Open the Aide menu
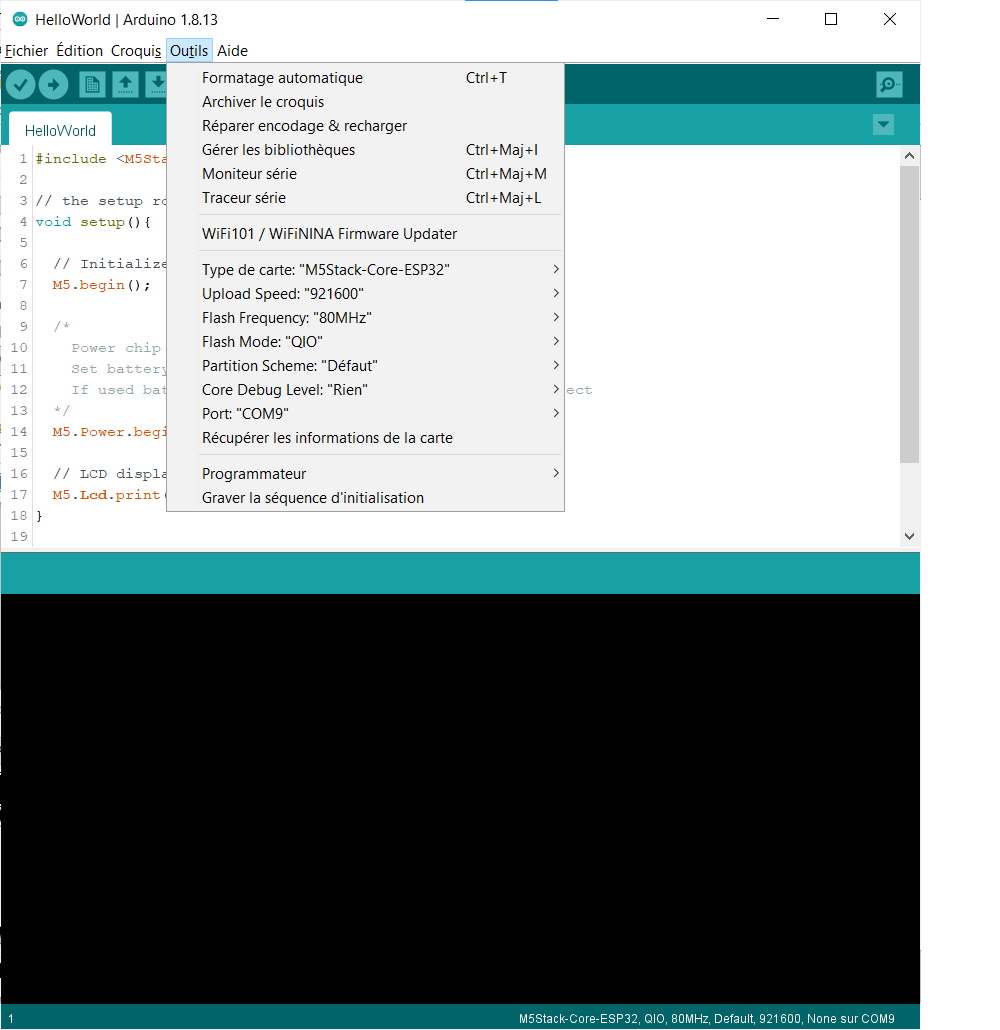 tap(233, 51)
